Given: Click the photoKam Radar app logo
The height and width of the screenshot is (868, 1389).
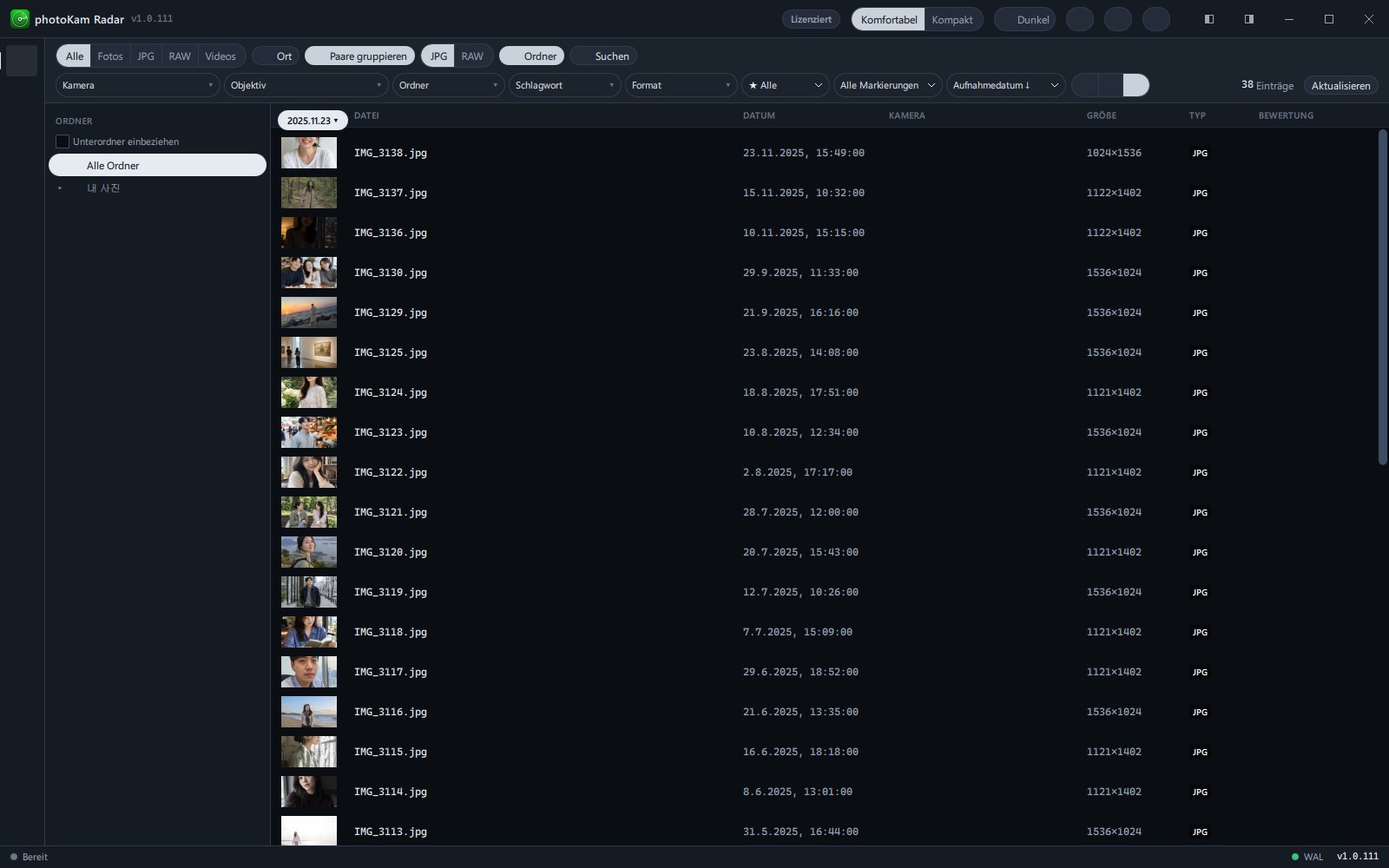Looking at the screenshot, I should (x=19, y=19).
